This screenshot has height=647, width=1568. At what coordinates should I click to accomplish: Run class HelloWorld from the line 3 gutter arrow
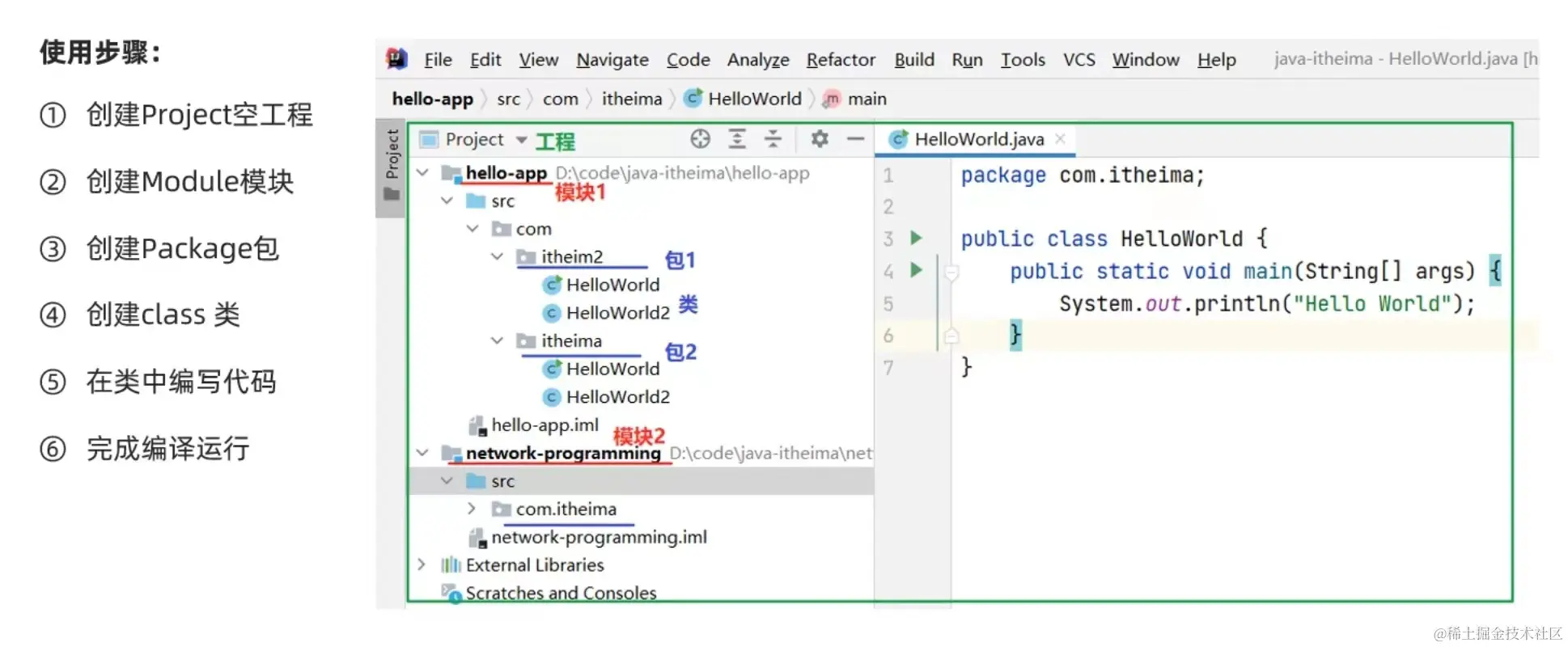tap(916, 238)
